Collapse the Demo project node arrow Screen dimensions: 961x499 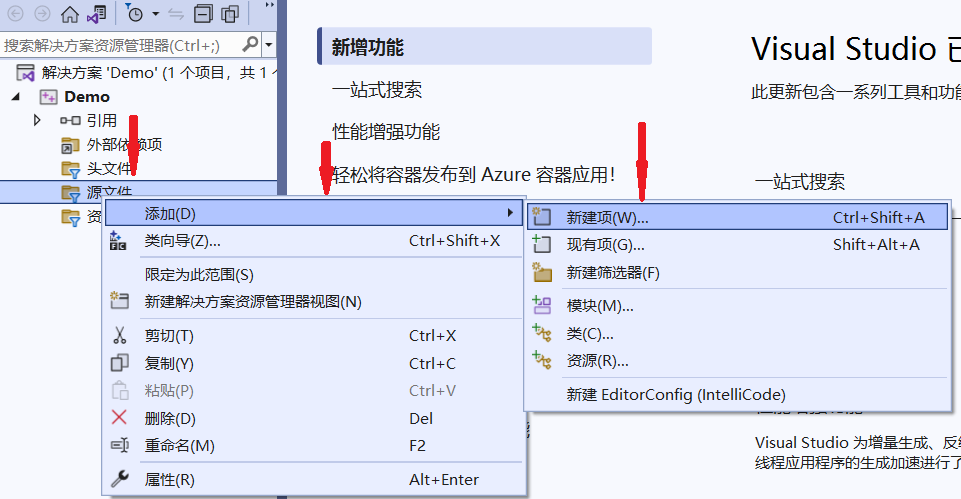[16, 96]
